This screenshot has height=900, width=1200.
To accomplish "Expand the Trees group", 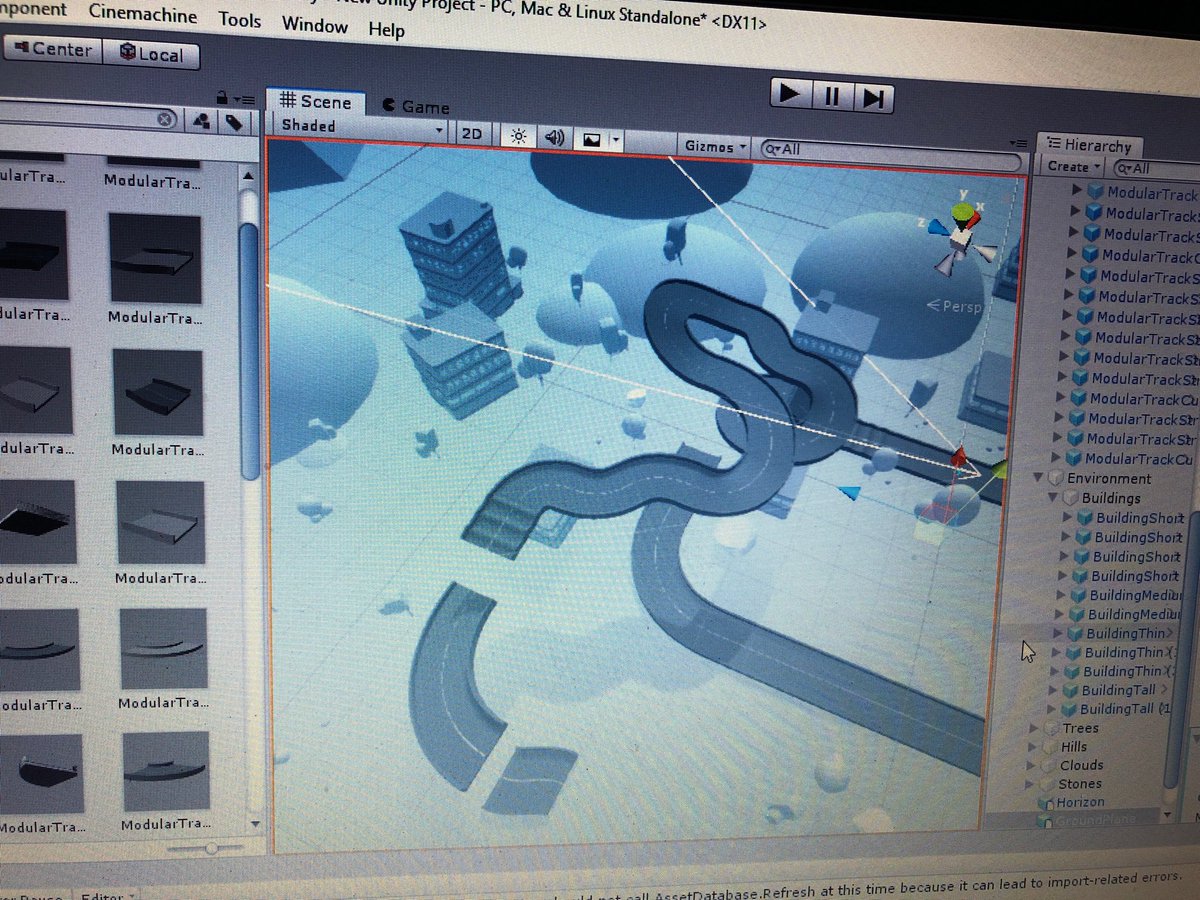I will [1034, 727].
